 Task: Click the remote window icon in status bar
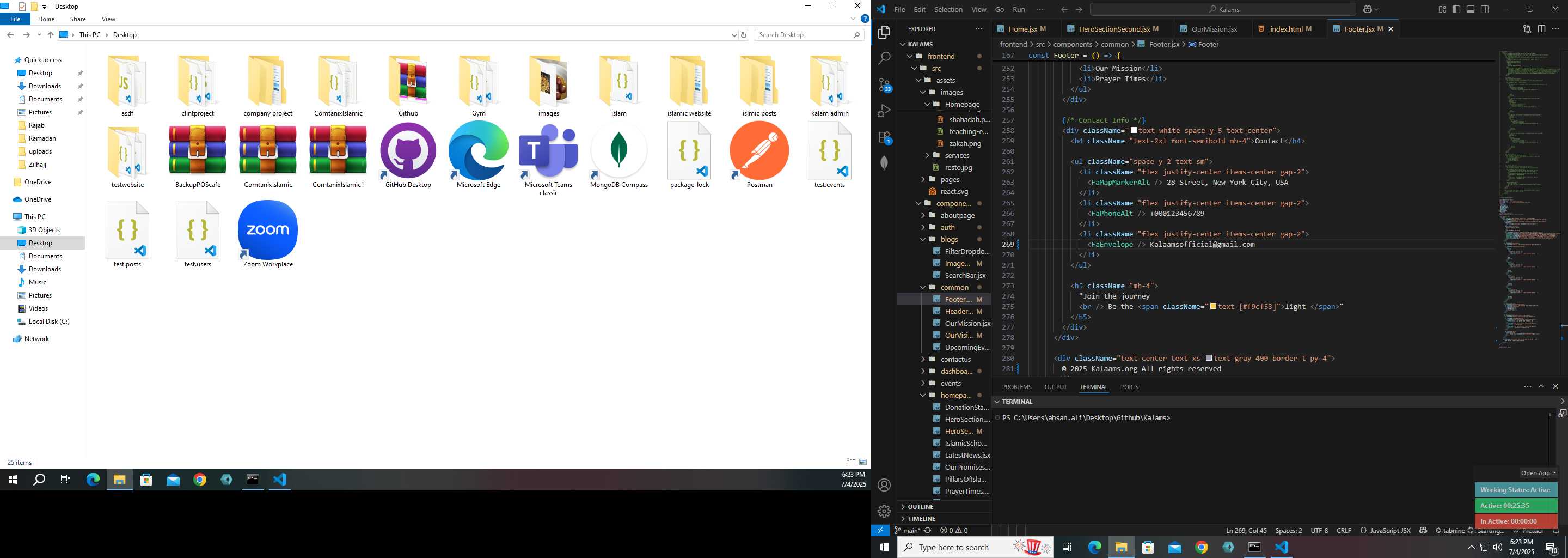coord(880,531)
